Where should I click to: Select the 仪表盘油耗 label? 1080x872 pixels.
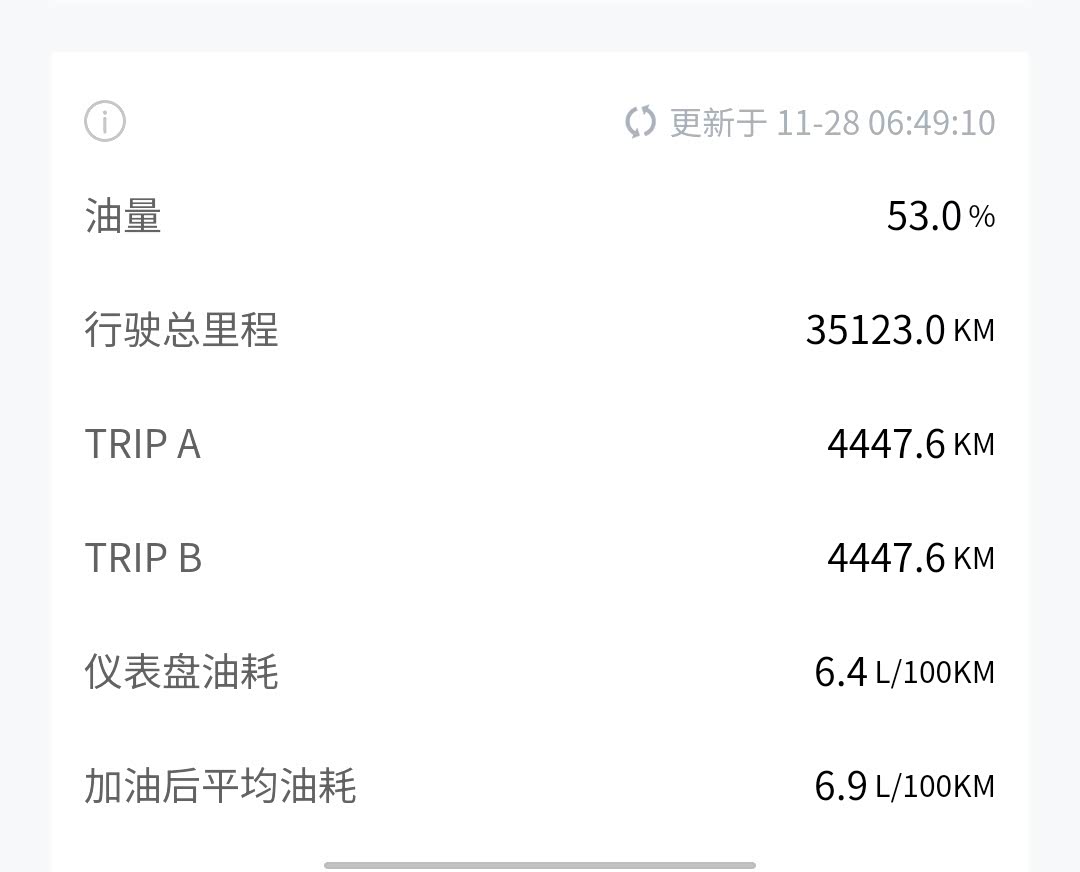[x=181, y=672]
